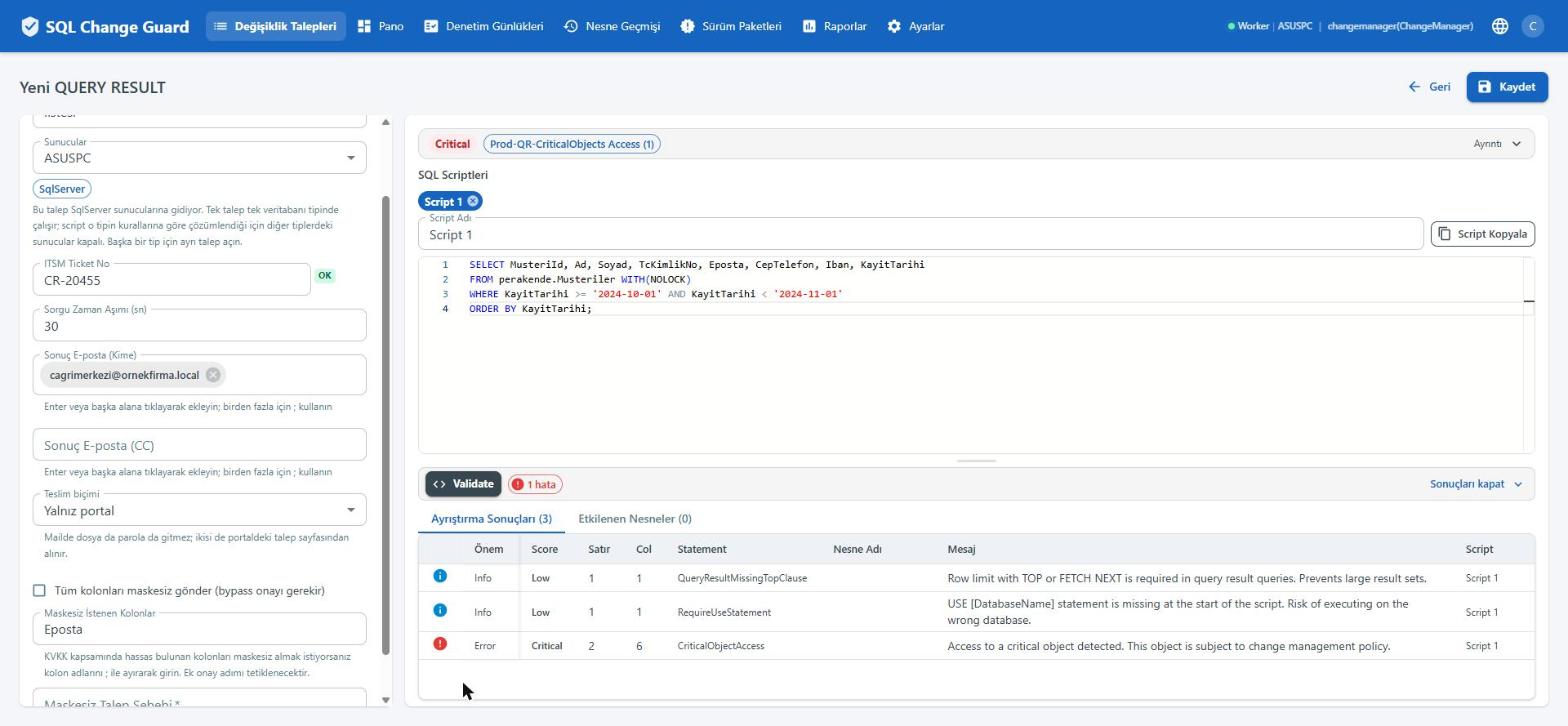
Task: Click the SqlServer chip
Action: coord(62,189)
